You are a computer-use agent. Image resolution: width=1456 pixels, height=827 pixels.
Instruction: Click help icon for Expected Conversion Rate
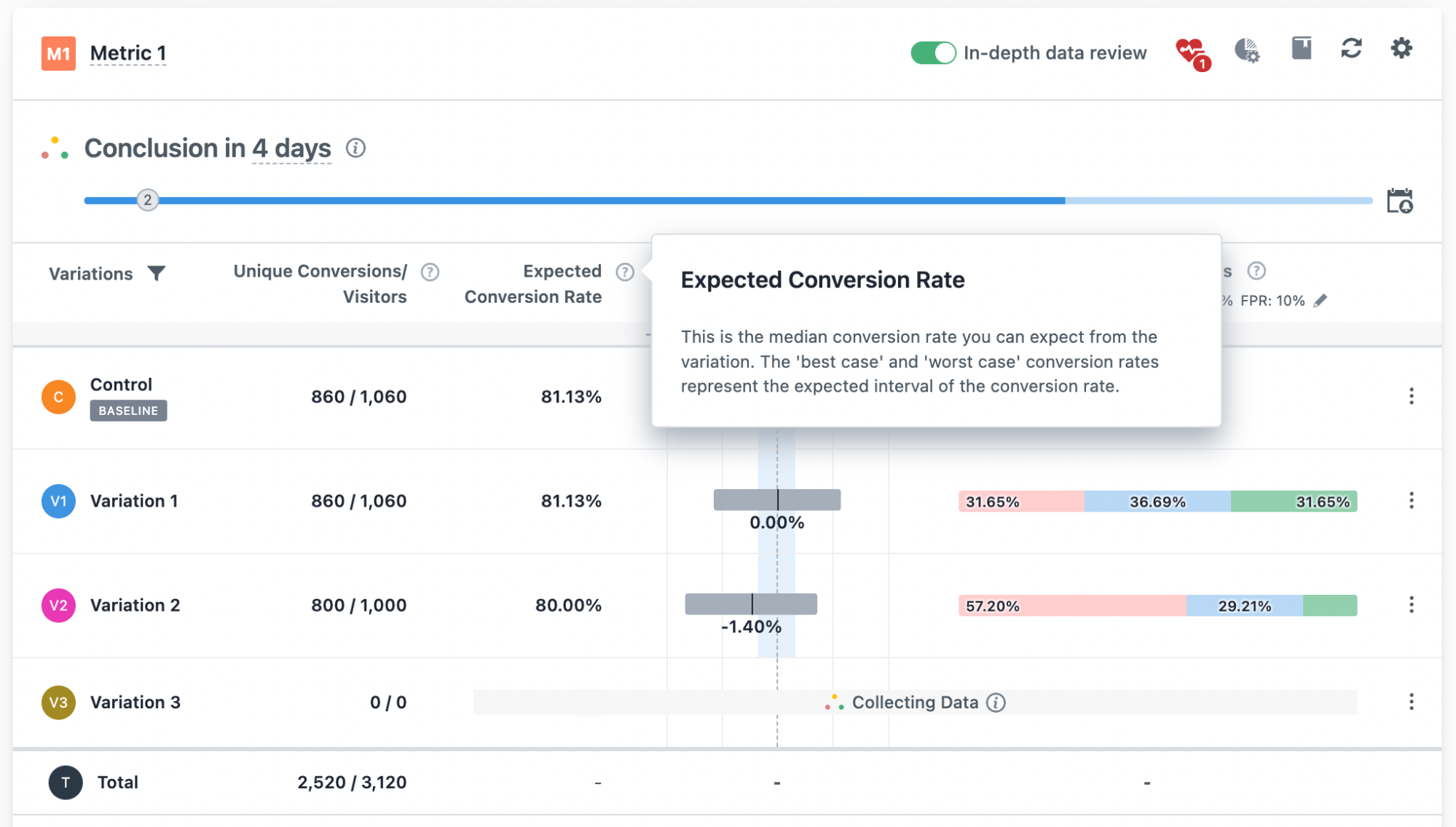(625, 272)
